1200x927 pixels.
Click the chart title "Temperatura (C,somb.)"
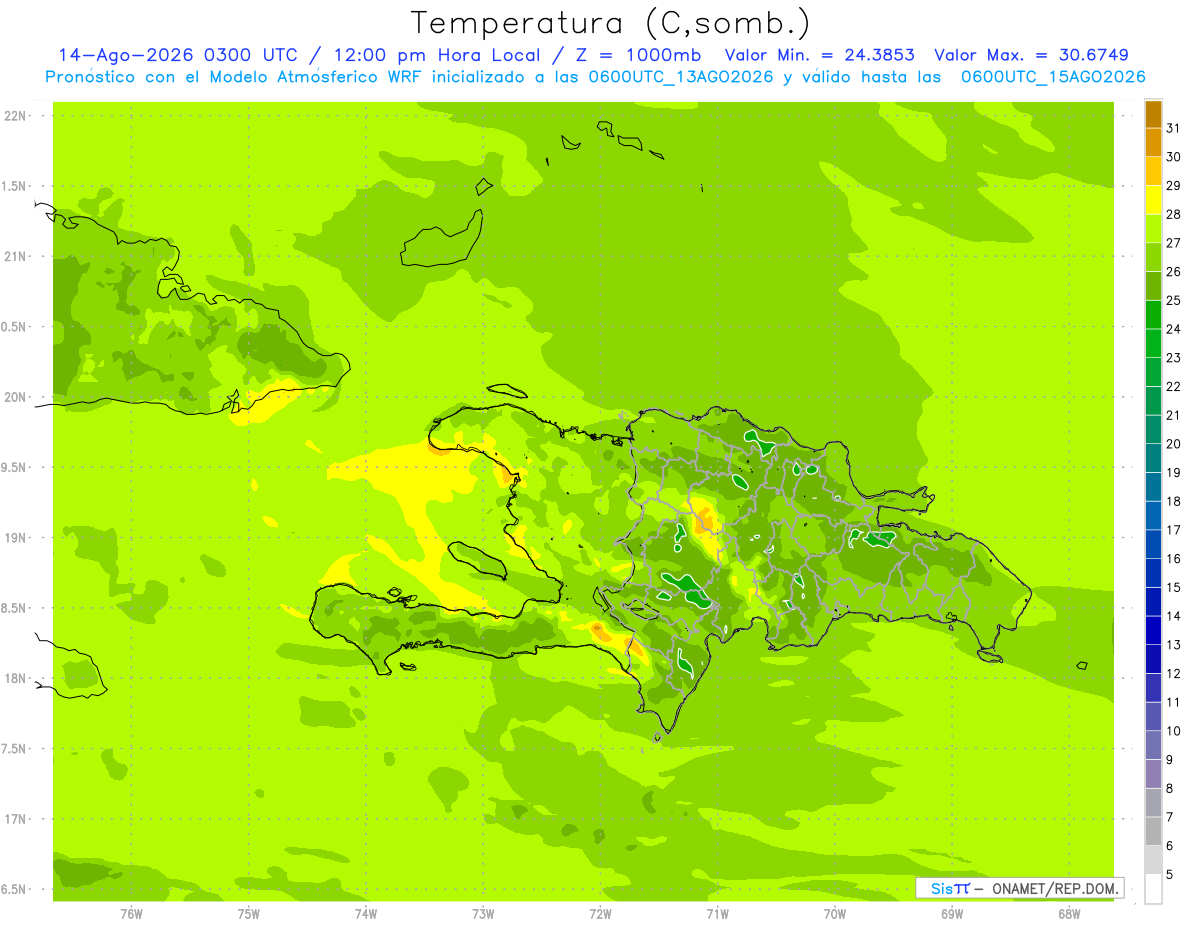click(x=610, y=23)
